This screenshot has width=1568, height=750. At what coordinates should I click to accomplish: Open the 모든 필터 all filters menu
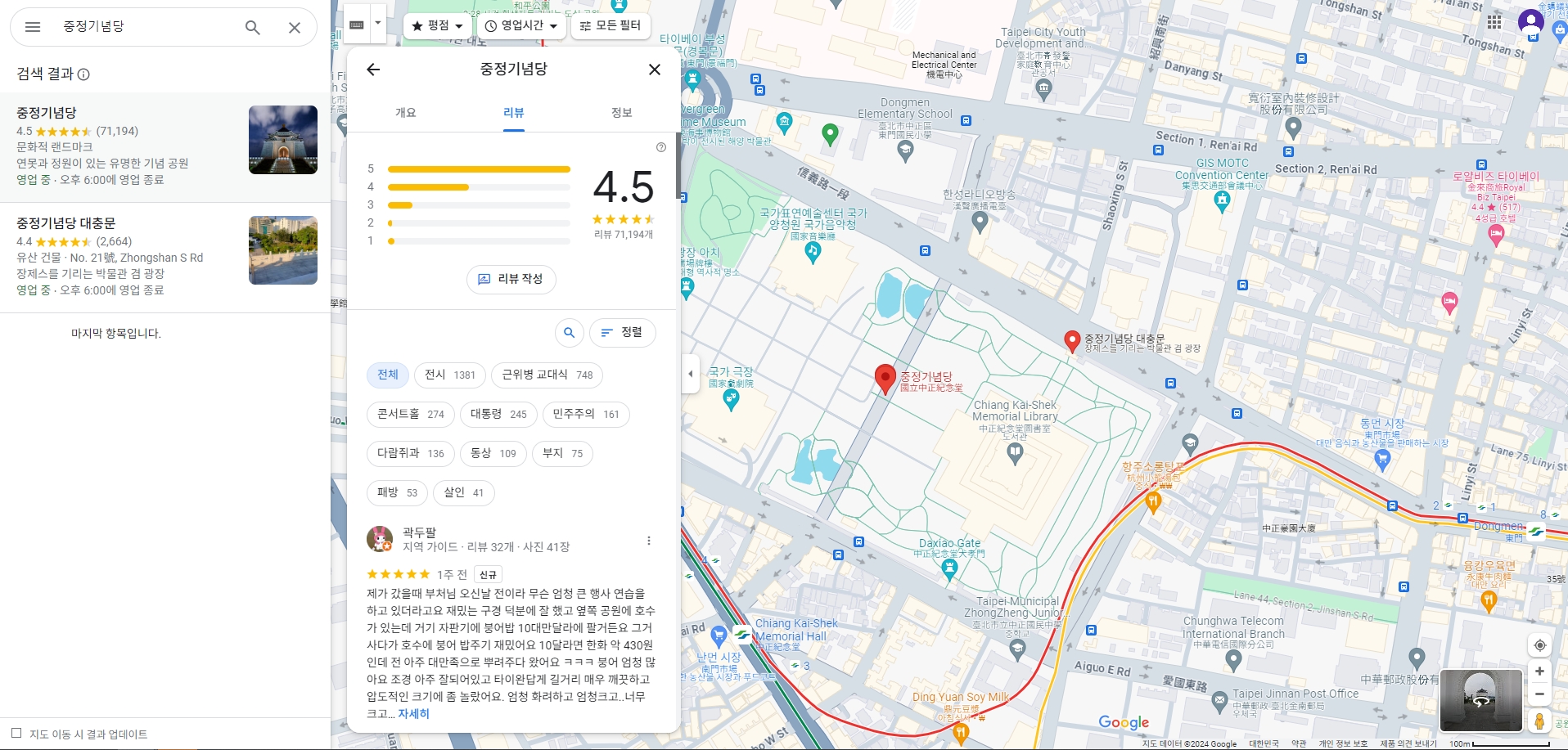611,26
